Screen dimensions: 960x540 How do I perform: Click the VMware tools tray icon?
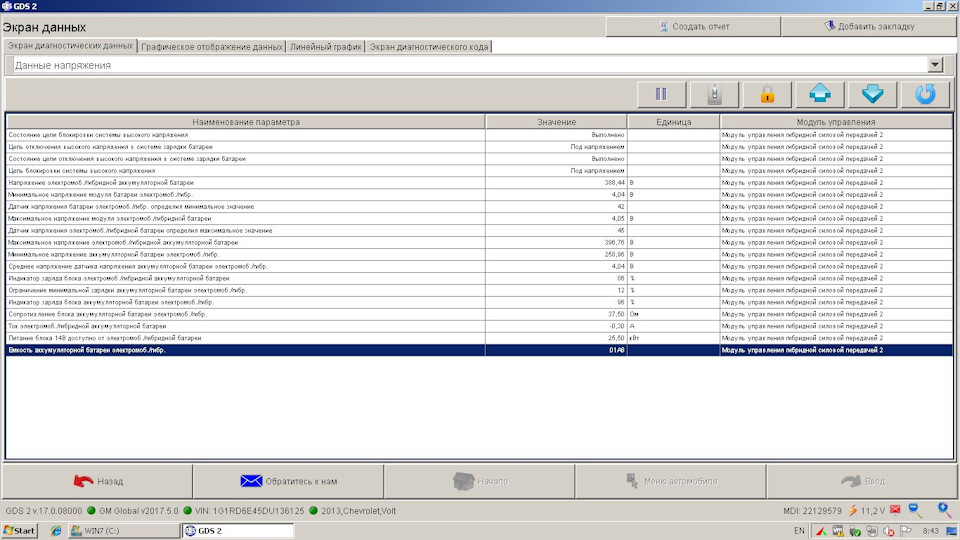[x=838, y=531]
